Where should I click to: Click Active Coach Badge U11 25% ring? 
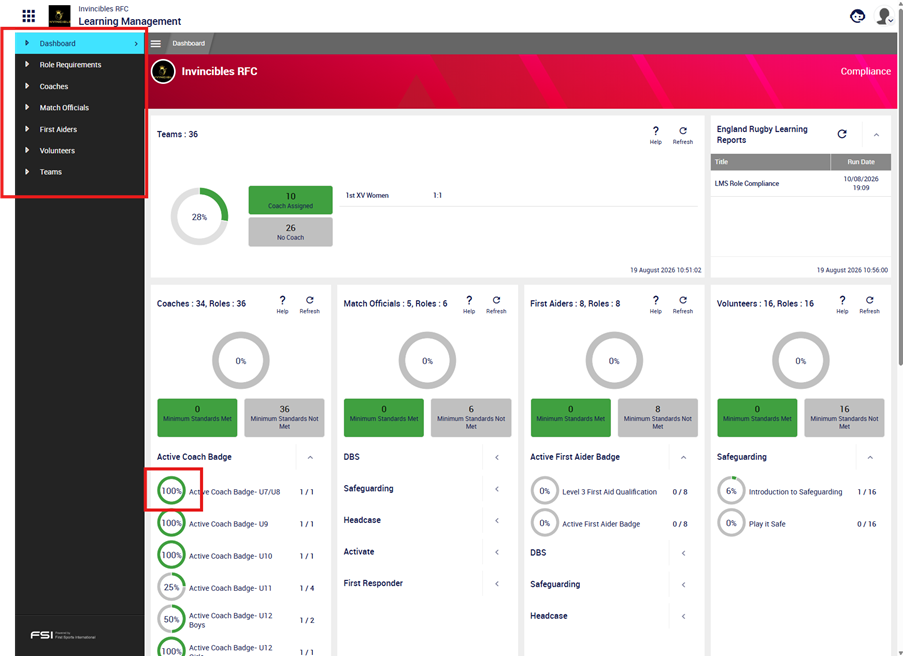[171, 587]
